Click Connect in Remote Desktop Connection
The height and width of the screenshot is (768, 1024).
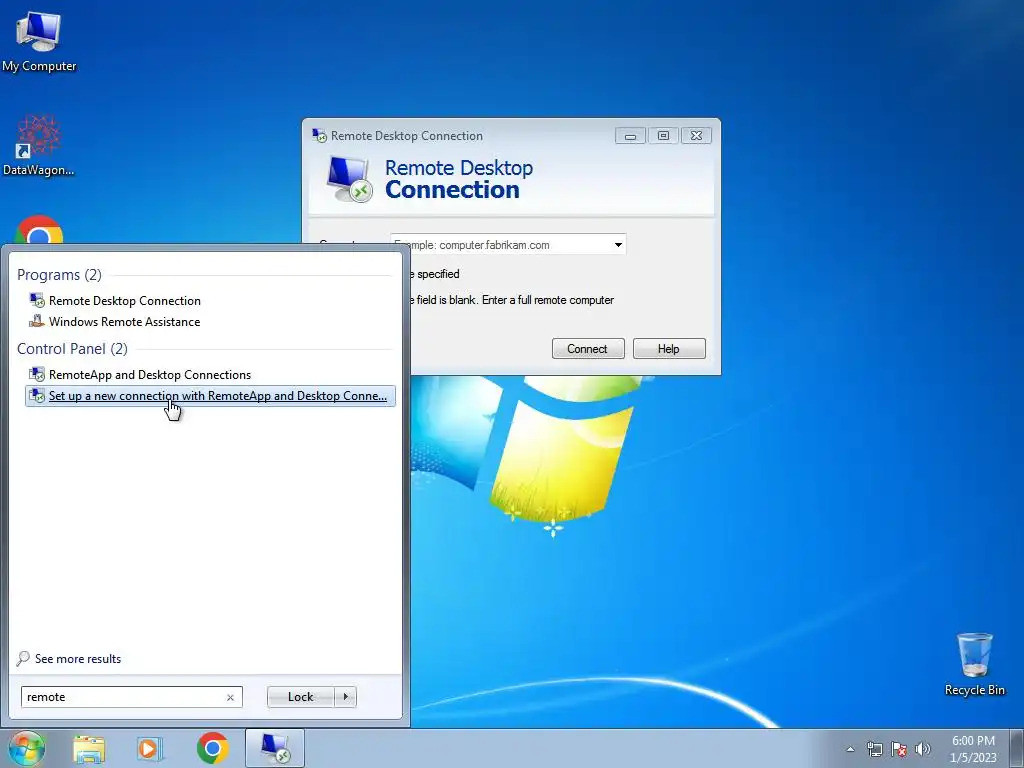[x=588, y=349]
